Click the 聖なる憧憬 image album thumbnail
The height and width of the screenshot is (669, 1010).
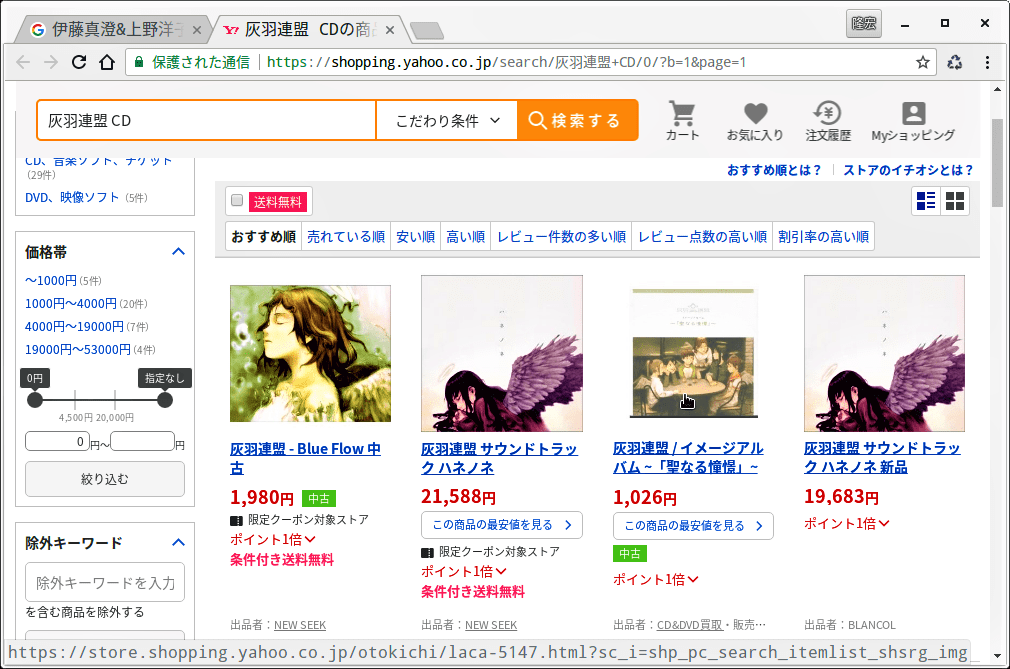[694, 353]
